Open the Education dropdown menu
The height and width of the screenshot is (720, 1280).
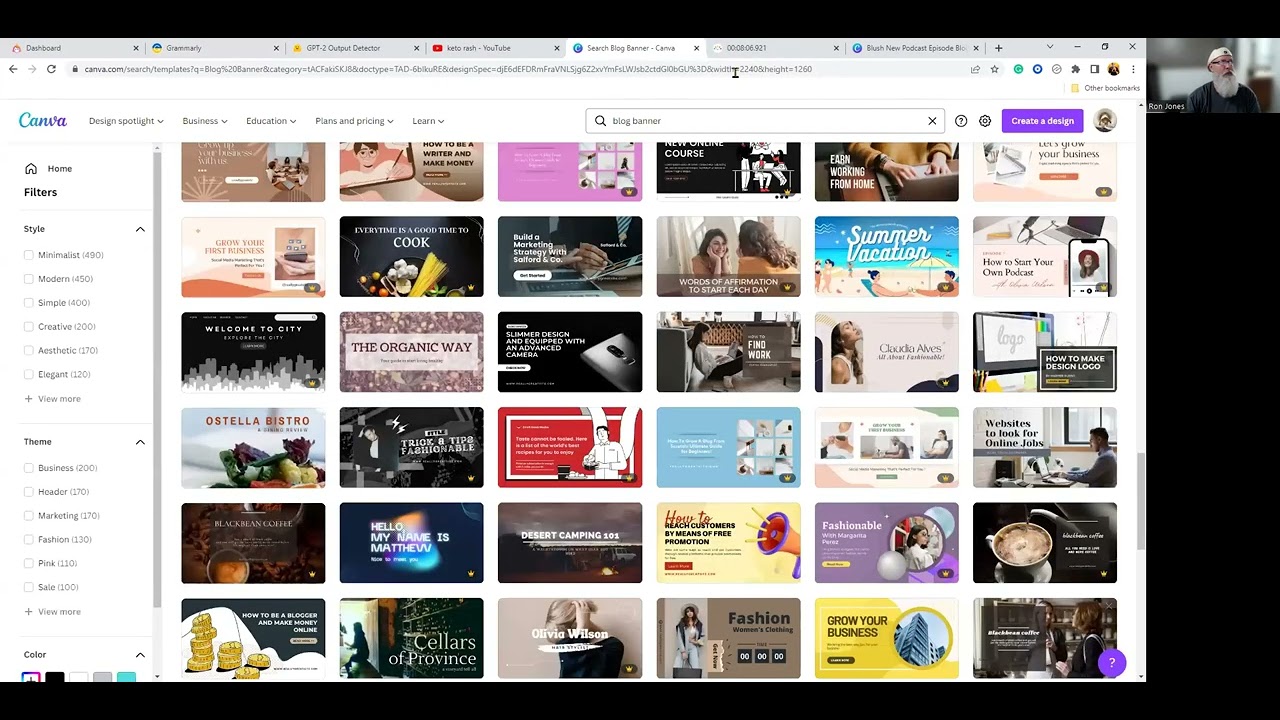[x=271, y=121]
